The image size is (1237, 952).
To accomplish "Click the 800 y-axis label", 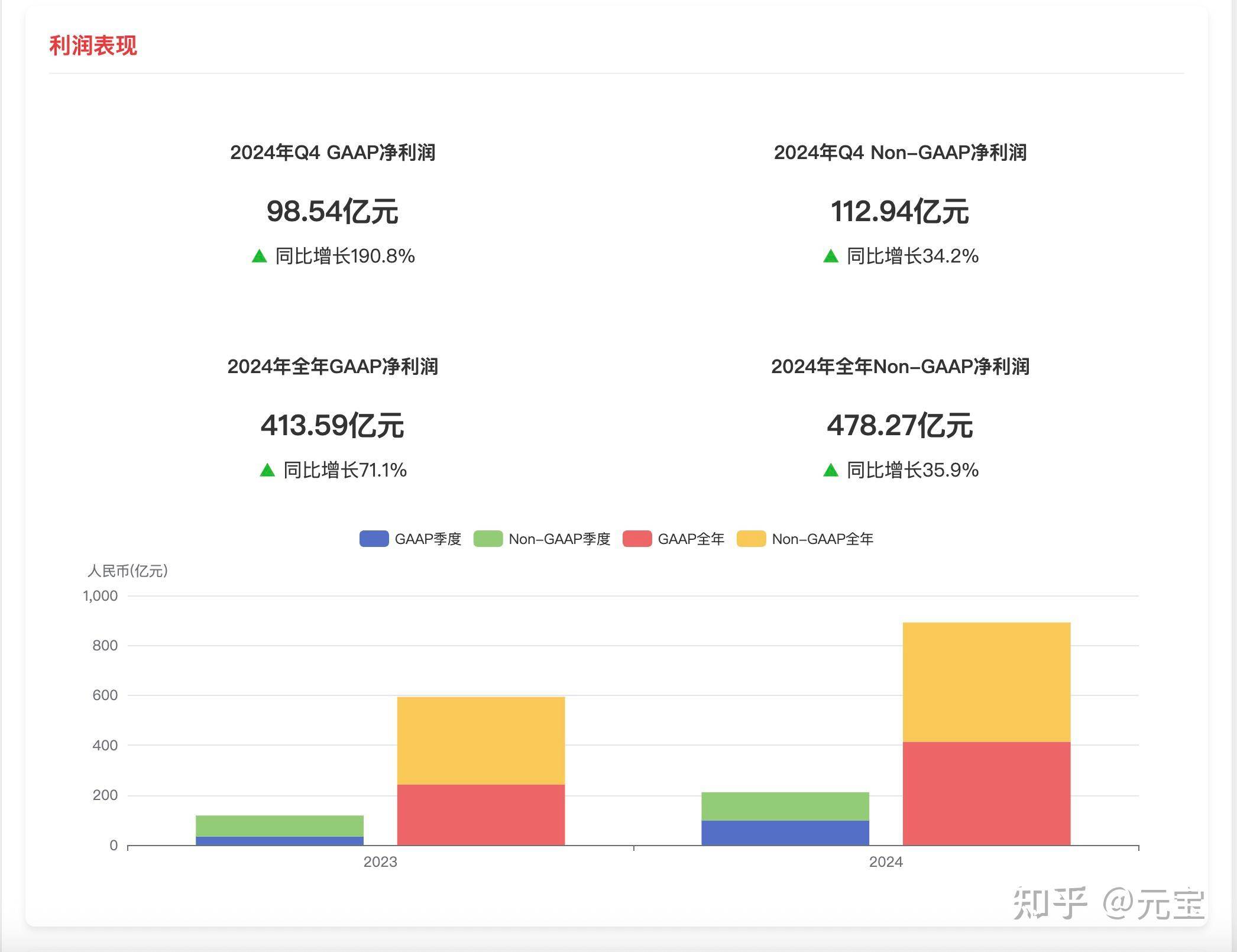I will (x=105, y=646).
